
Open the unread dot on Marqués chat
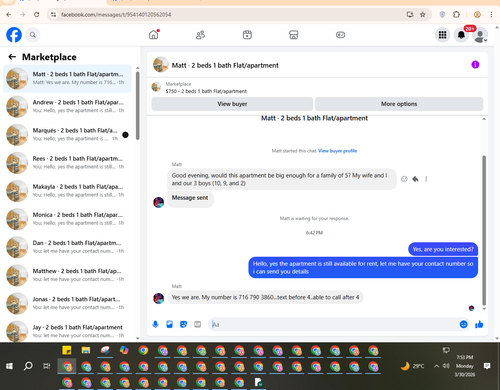(125, 135)
